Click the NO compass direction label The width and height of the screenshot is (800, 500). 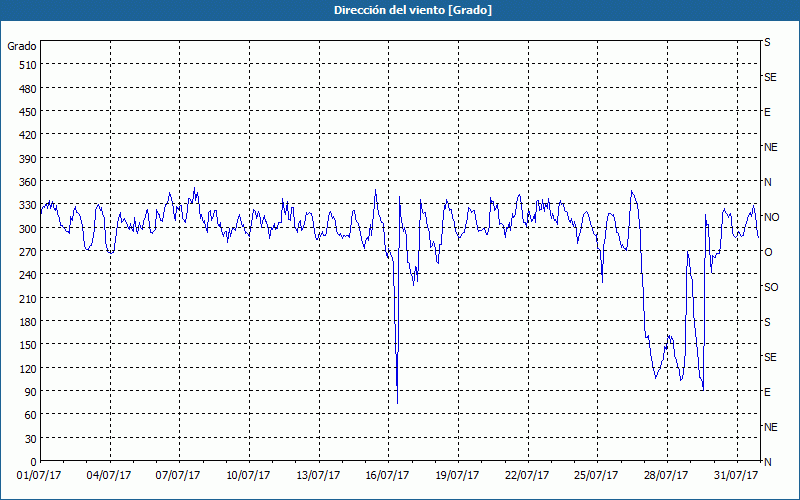coord(771,217)
